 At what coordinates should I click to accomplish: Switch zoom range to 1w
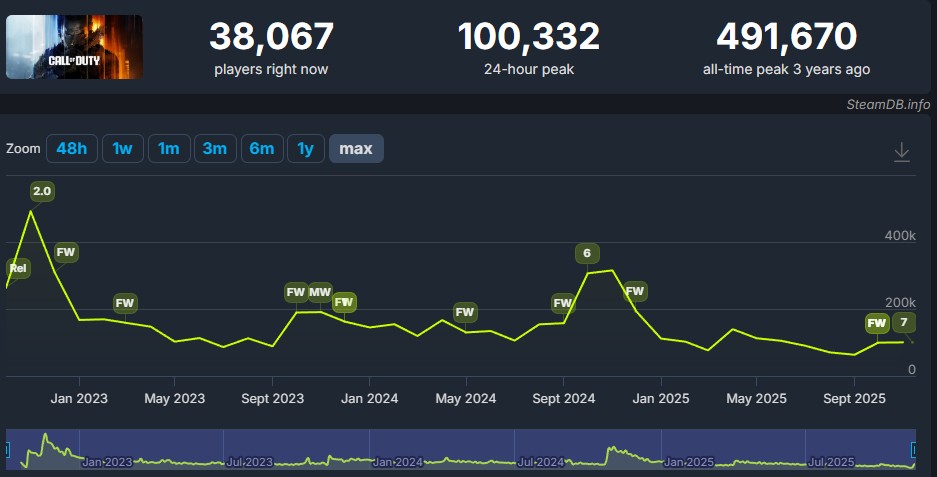(122, 149)
